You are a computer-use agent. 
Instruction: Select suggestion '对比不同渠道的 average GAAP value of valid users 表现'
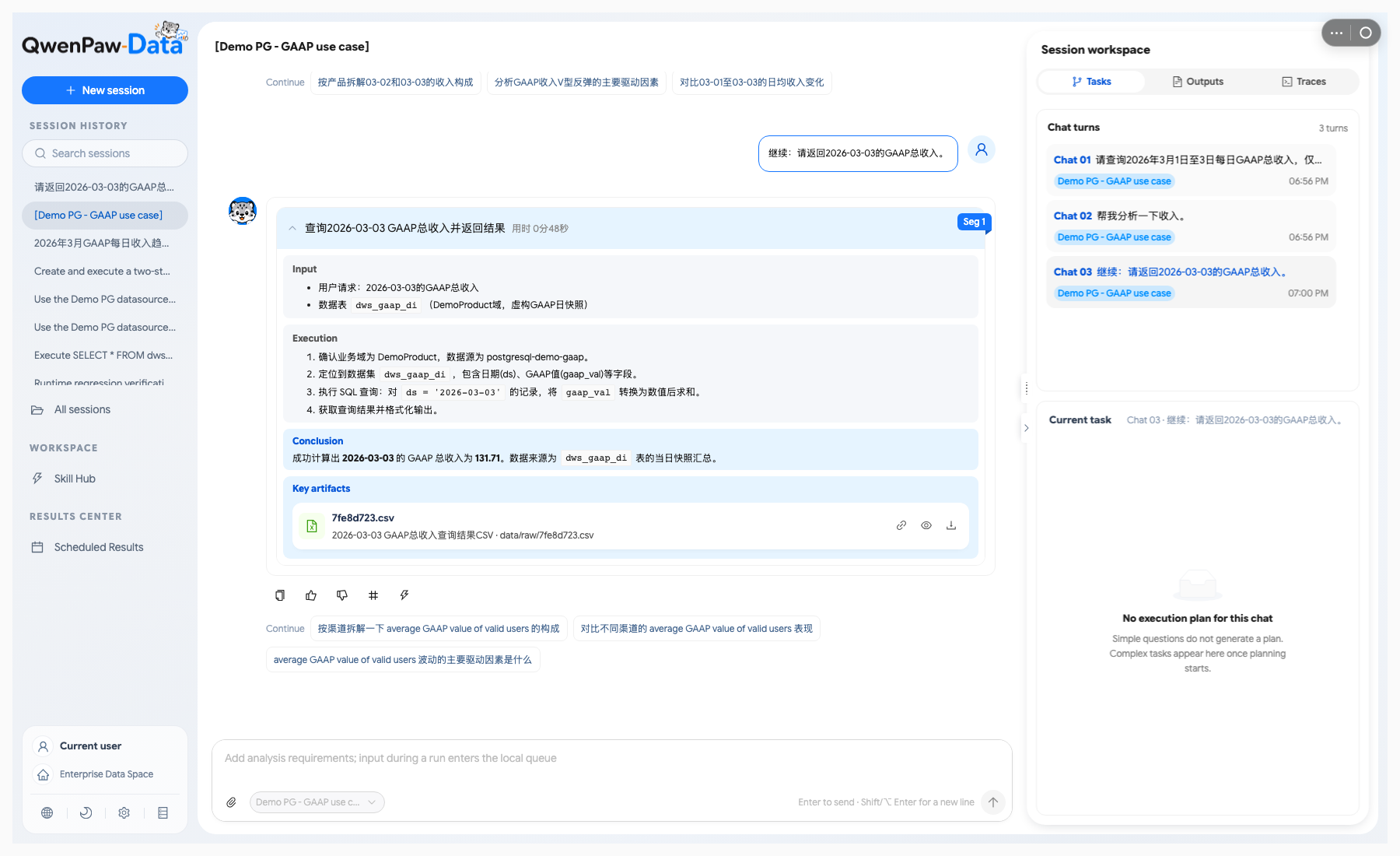pyautogui.click(x=697, y=629)
